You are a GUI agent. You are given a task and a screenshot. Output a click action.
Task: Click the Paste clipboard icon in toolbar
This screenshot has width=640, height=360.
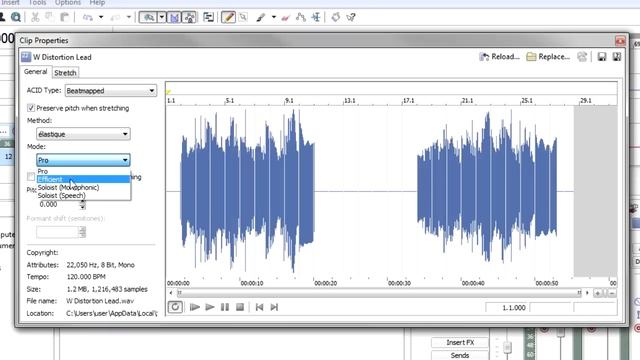[x=64, y=17]
